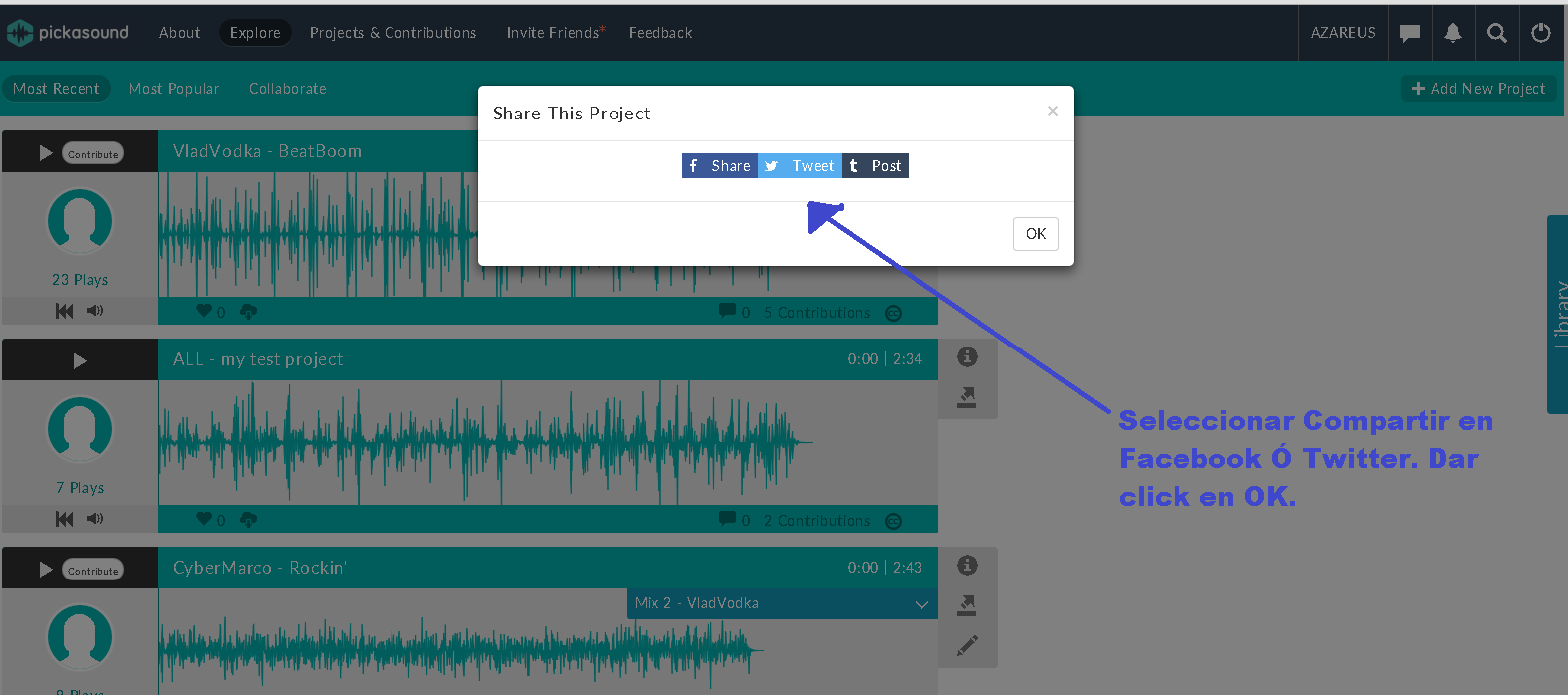1568x695 pixels.
Task: Open the Library side panel
Action: [x=1557, y=315]
